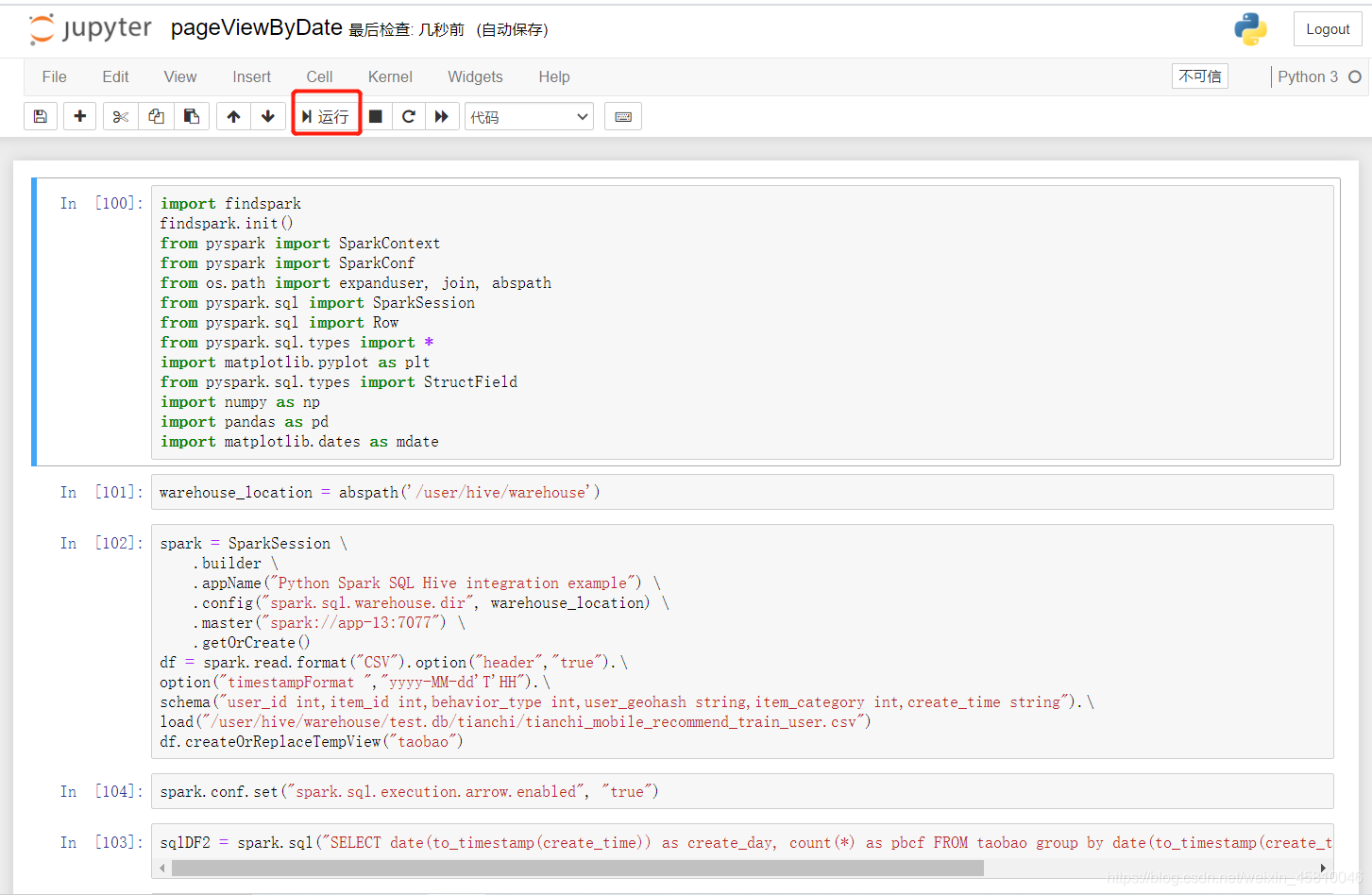The height and width of the screenshot is (895, 1372).
Task: Click the 不可信 trust notebook button
Action: click(1200, 76)
